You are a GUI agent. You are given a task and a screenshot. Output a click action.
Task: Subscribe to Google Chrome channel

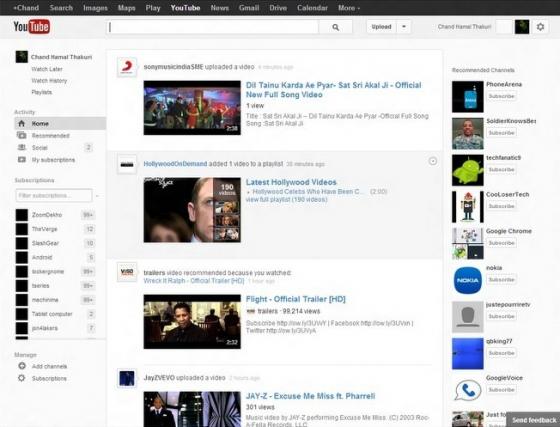click(x=501, y=243)
